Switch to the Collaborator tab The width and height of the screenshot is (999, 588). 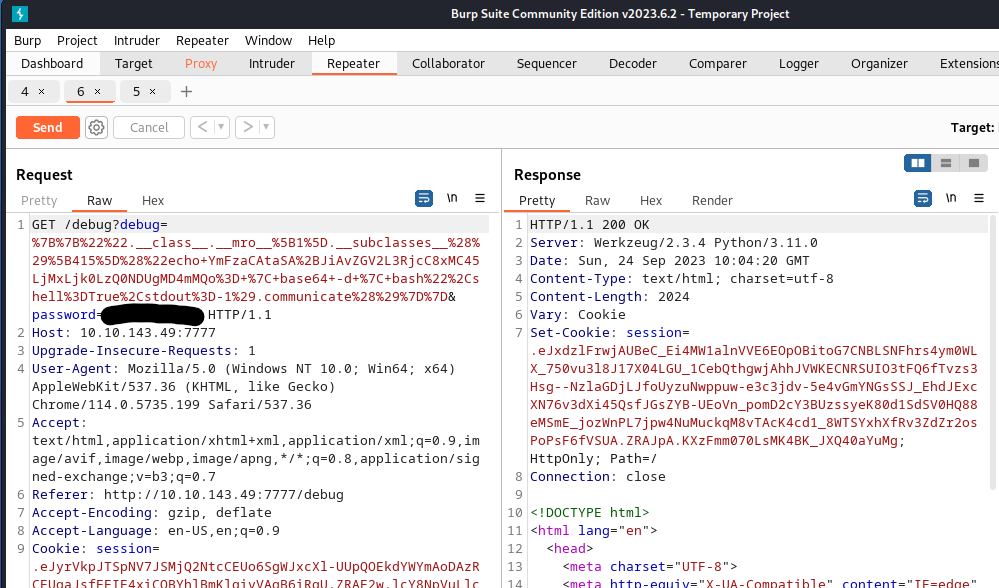pyautogui.click(x=448, y=64)
